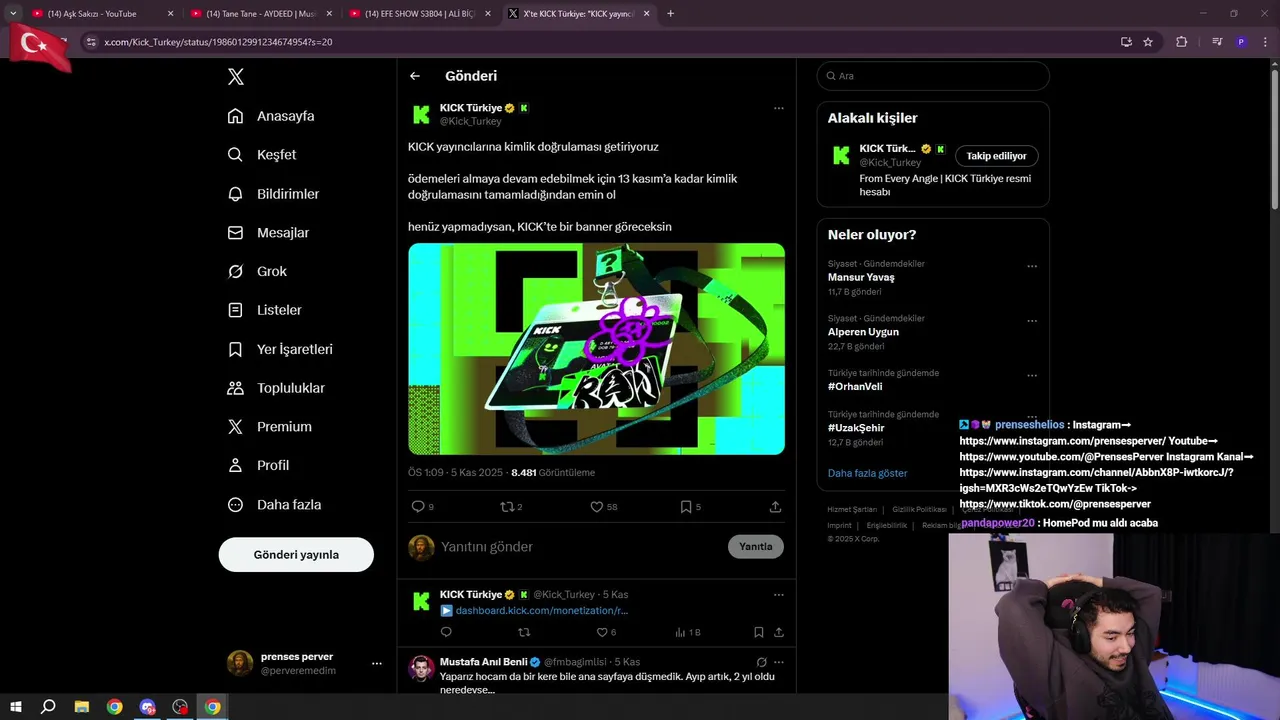Switch to EFE SHOW S3B04 tab
The height and width of the screenshot is (720, 1280).
[x=420, y=13]
